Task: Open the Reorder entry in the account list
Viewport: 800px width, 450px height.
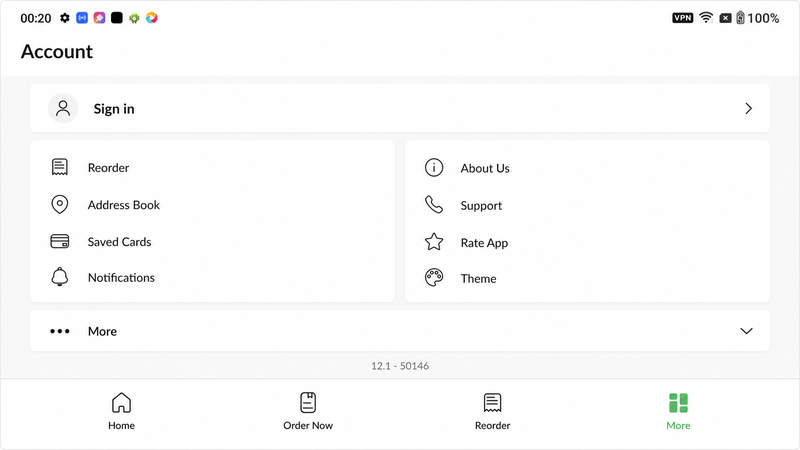Action: tap(108, 167)
